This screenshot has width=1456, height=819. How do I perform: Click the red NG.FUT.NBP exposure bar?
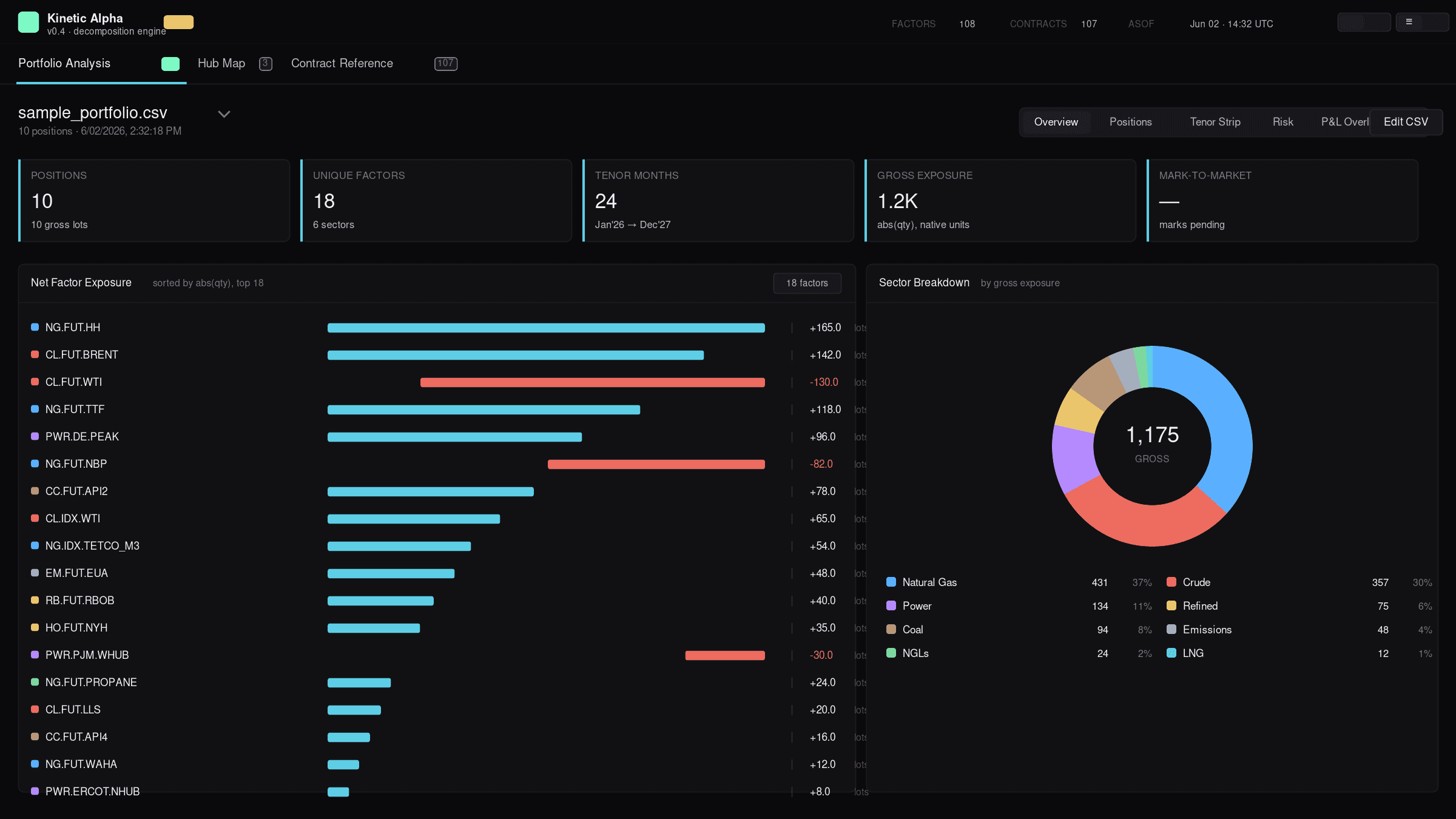[x=656, y=465]
